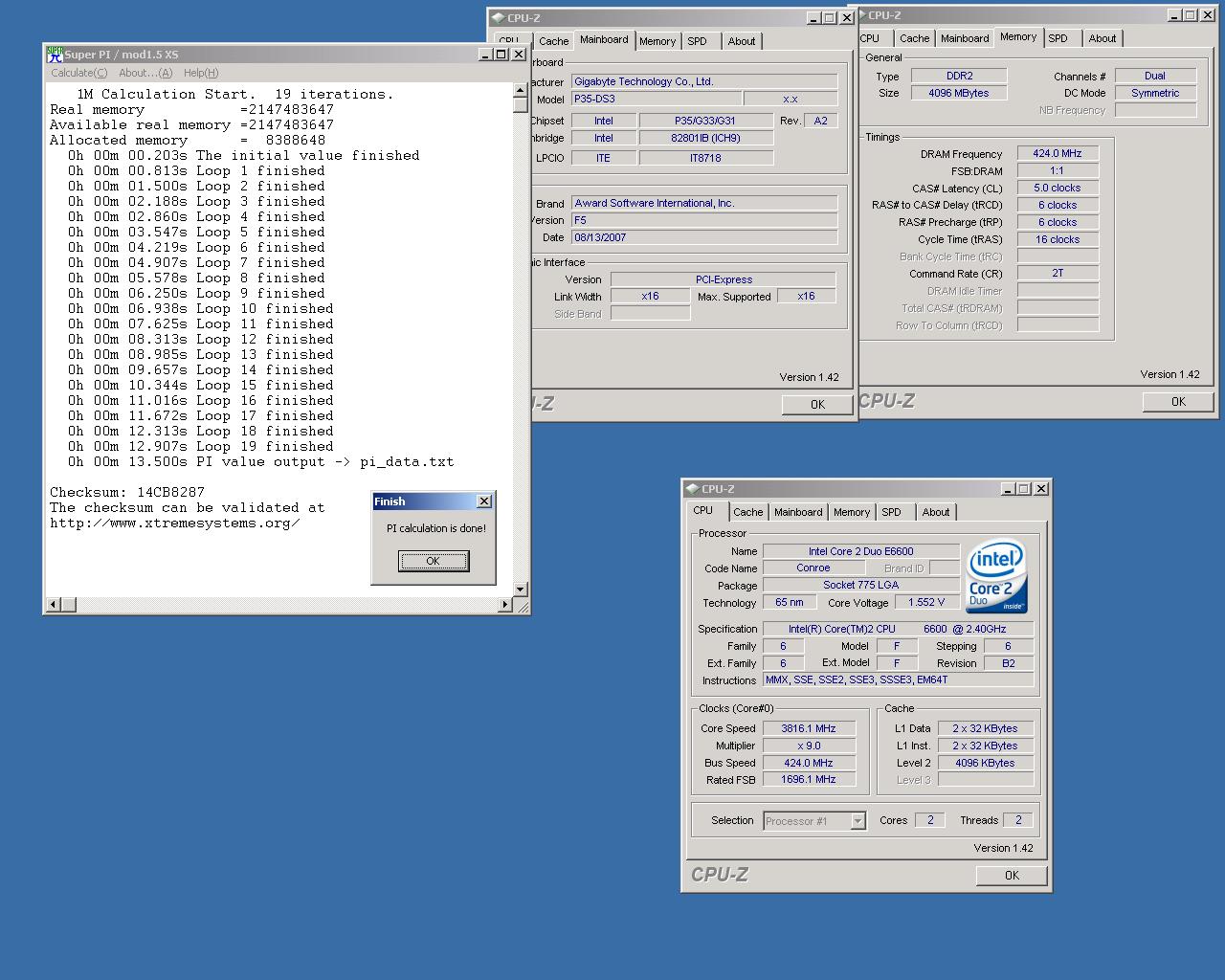
Task: Click the Instructions field MMX, SSE, SSE2
Action: point(899,679)
